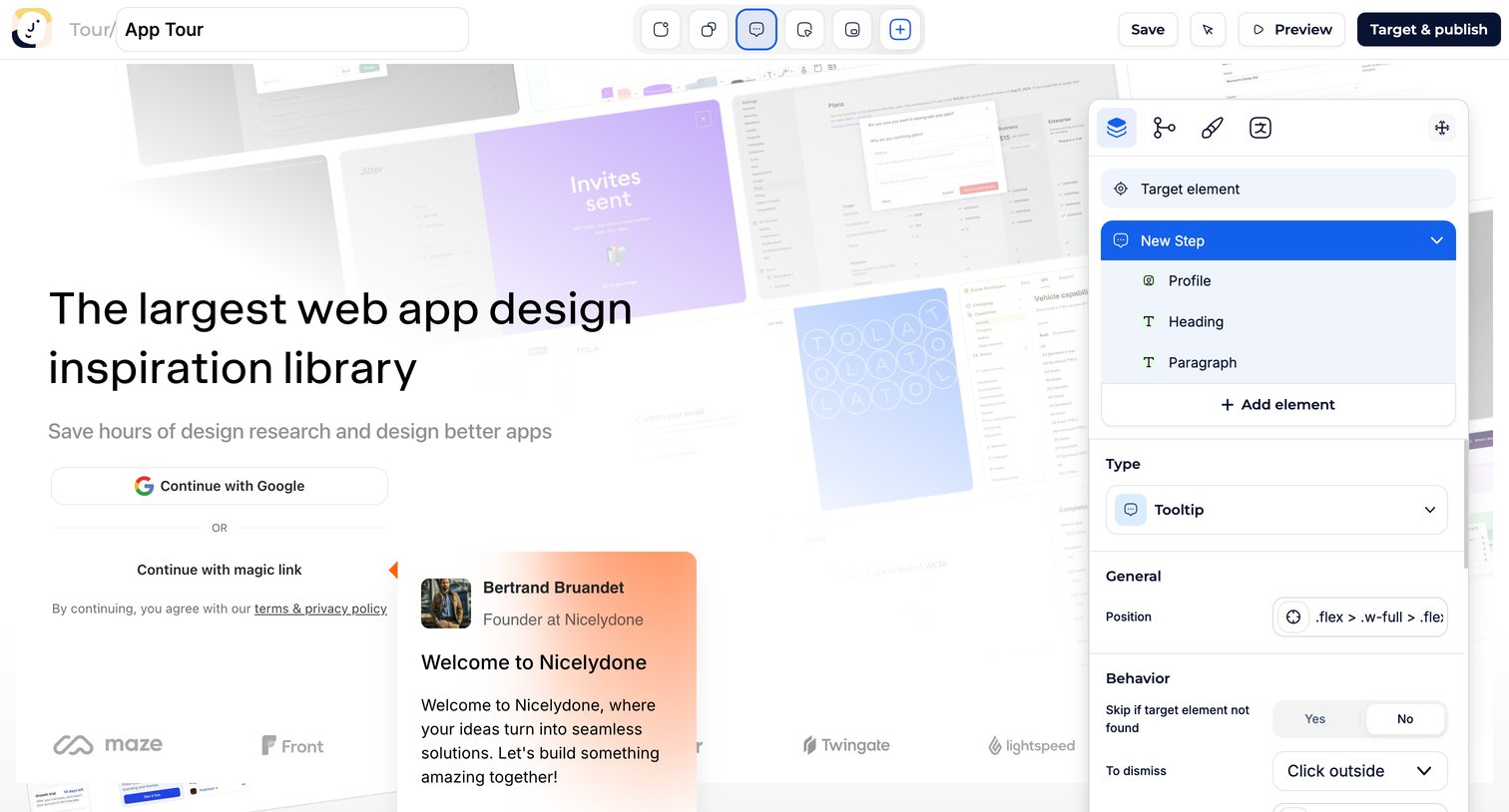The width and height of the screenshot is (1509, 812).
Task: Select the Welcome to Nicelydone heading text
Action: point(534,662)
